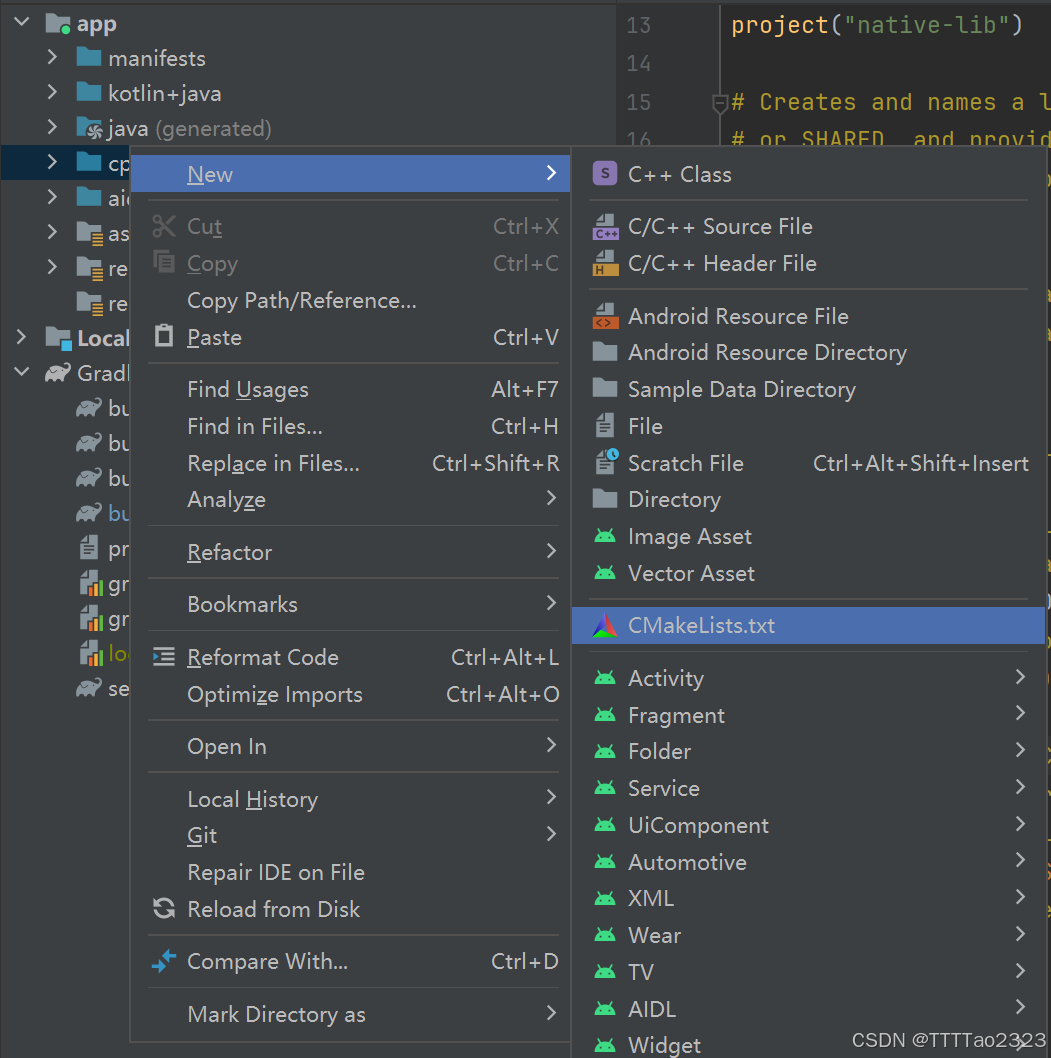Click the C/C++ Source File icon

(604, 226)
